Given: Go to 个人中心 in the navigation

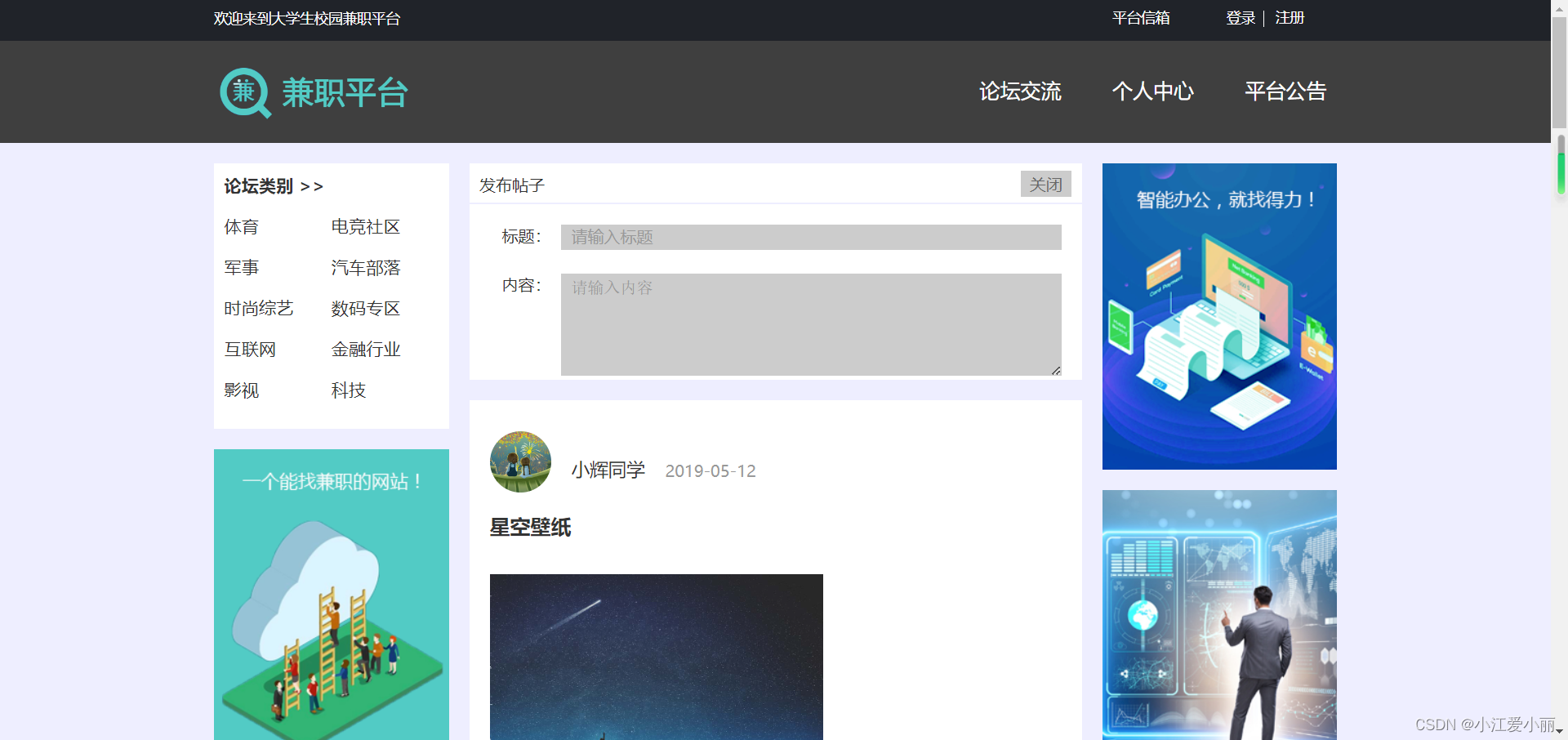Looking at the screenshot, I should click(x=1152, y=91).
